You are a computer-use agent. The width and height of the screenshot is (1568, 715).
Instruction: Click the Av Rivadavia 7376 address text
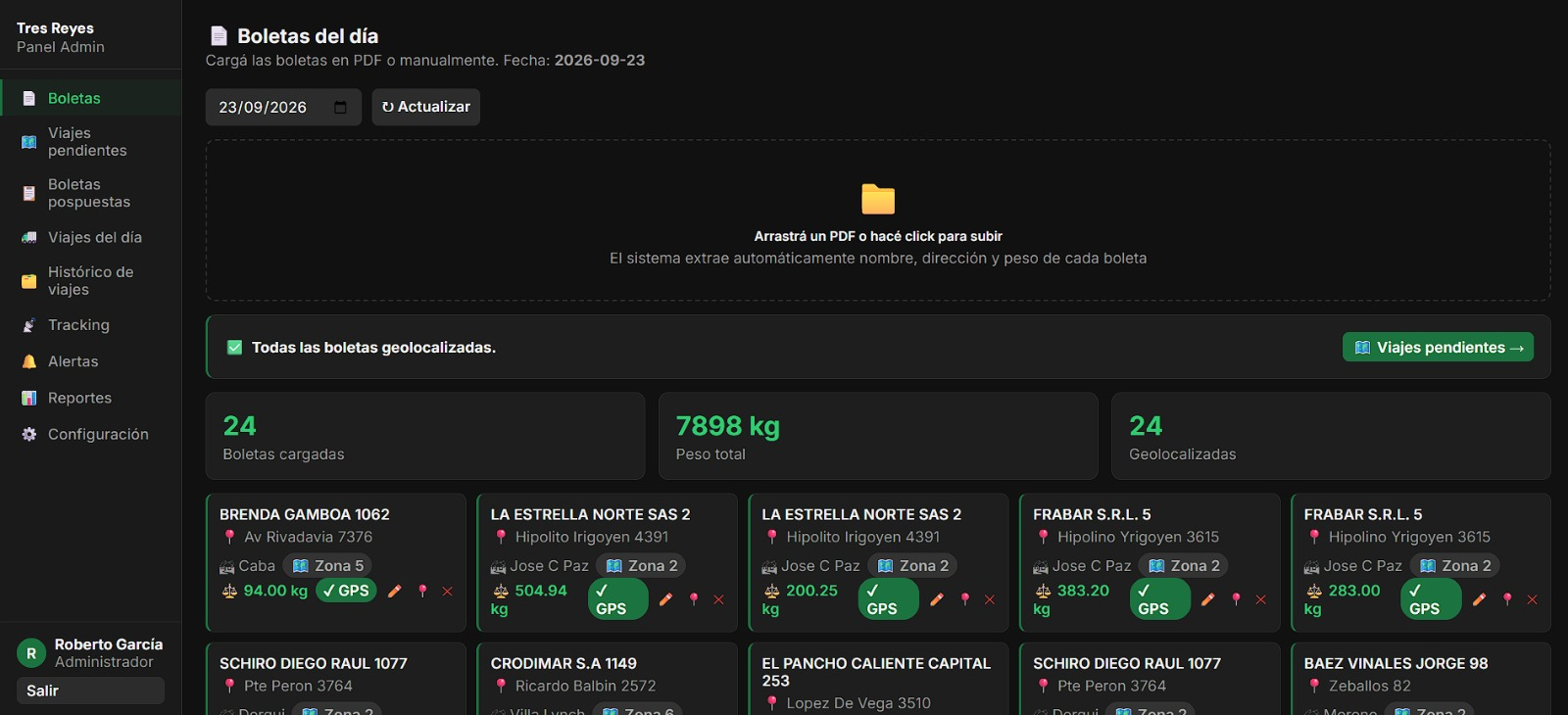(x=308, y=537)
